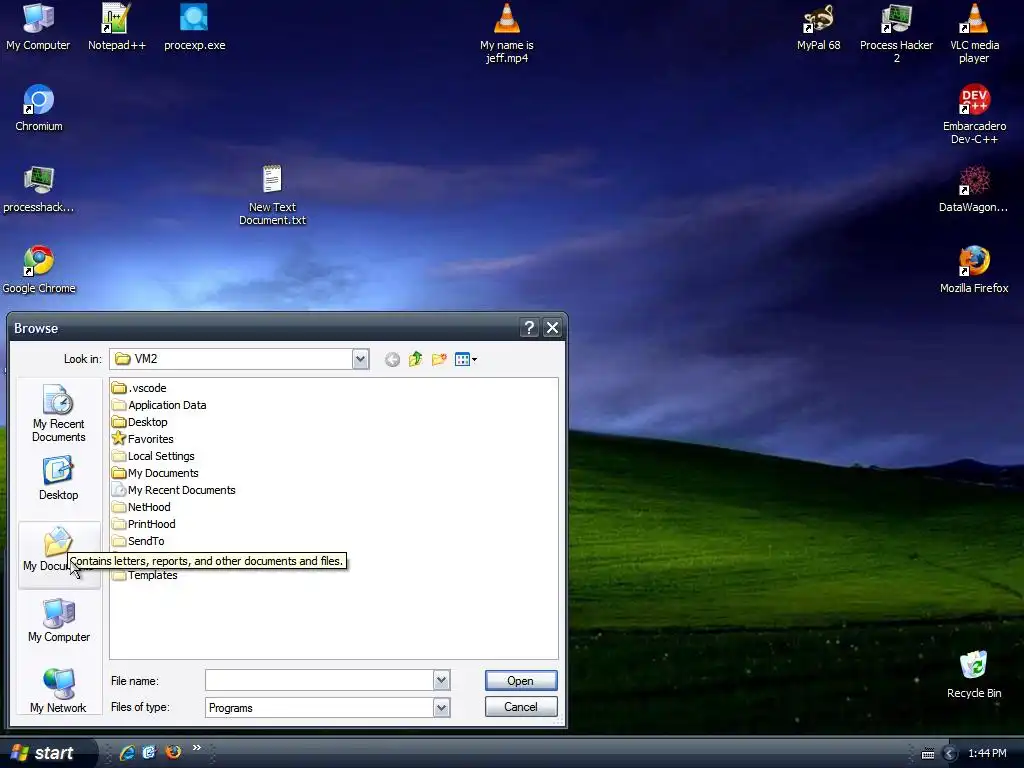Select the Application Data folder
This screenshot has height=768, width=1024.
point(159,405)
